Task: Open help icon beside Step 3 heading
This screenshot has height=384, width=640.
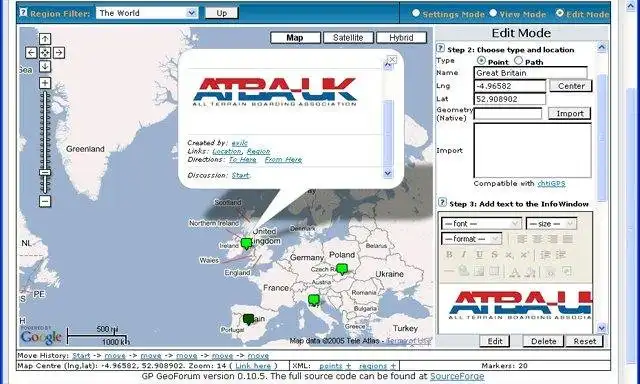Action: 442,202
